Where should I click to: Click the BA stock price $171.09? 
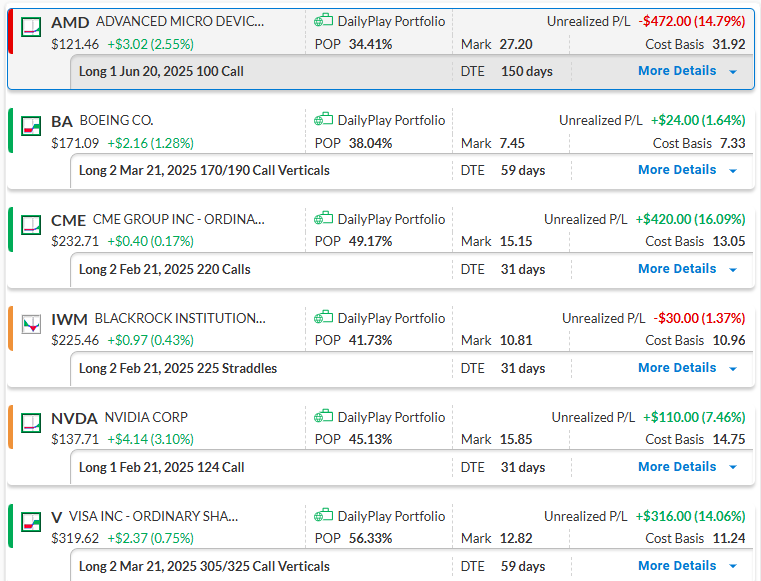pyautogui.click(x=75, y=143)
